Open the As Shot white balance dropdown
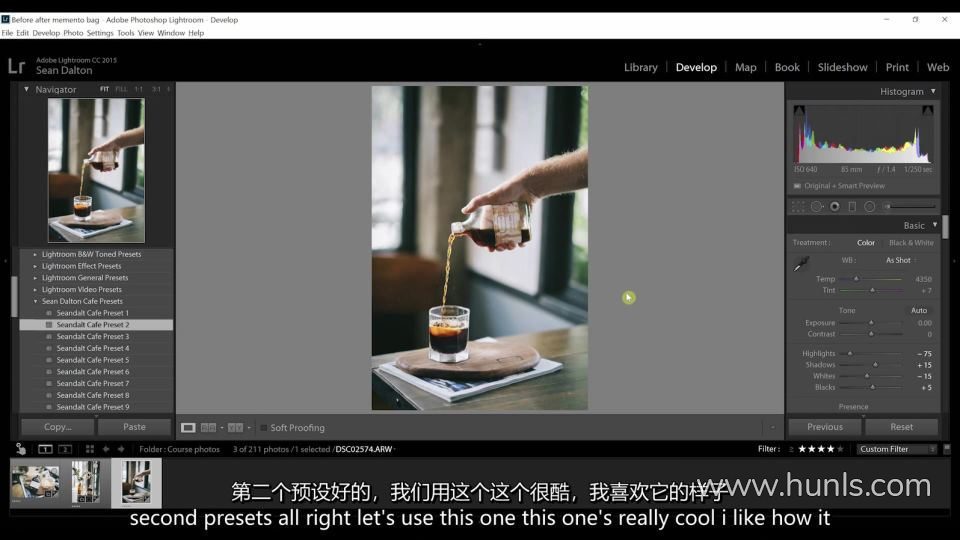Image resolution: width=960 pixels, height=540 pixels. point(901,260)
